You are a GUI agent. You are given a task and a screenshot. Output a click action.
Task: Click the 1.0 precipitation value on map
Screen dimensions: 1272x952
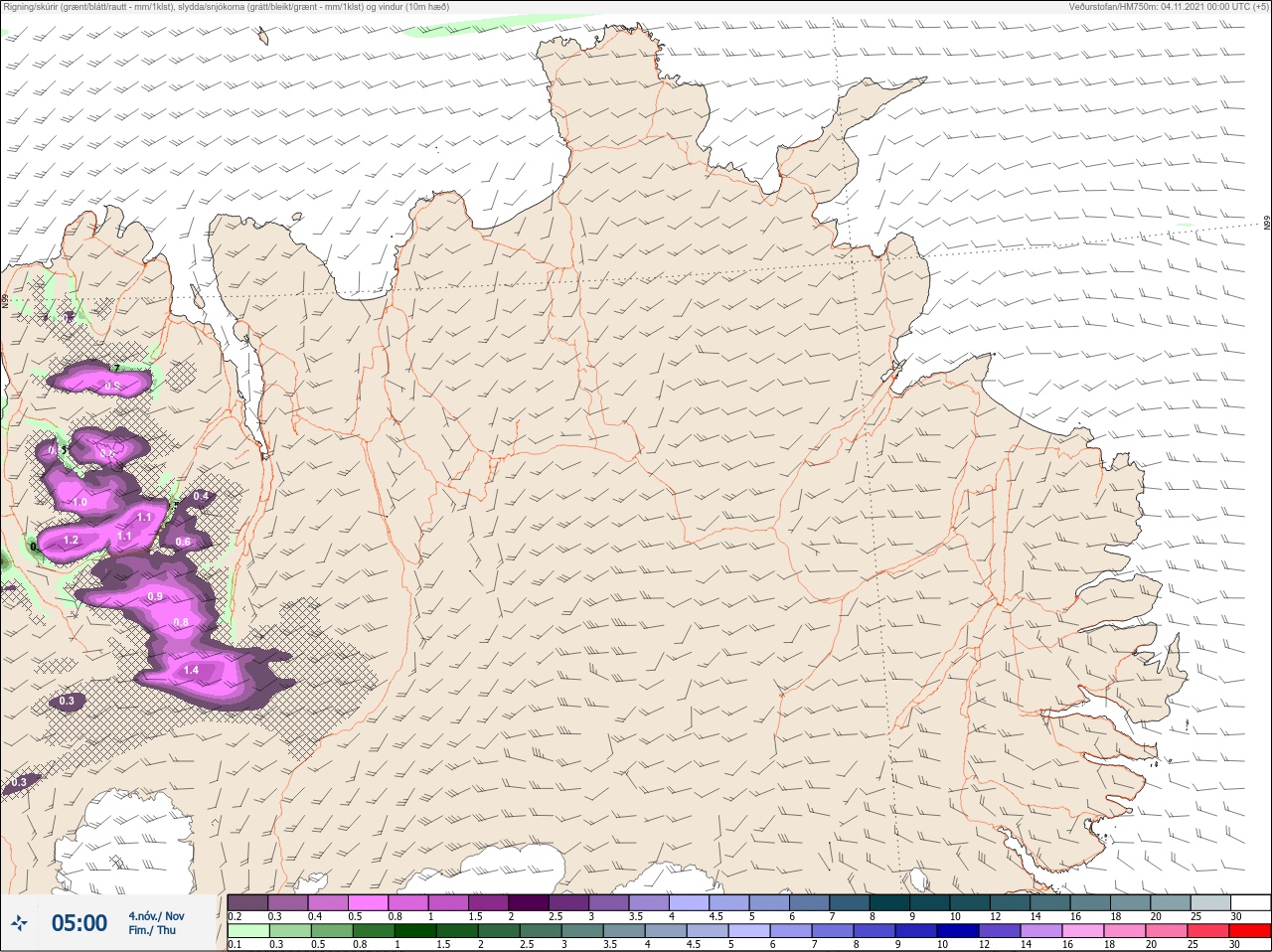(80, 503)
